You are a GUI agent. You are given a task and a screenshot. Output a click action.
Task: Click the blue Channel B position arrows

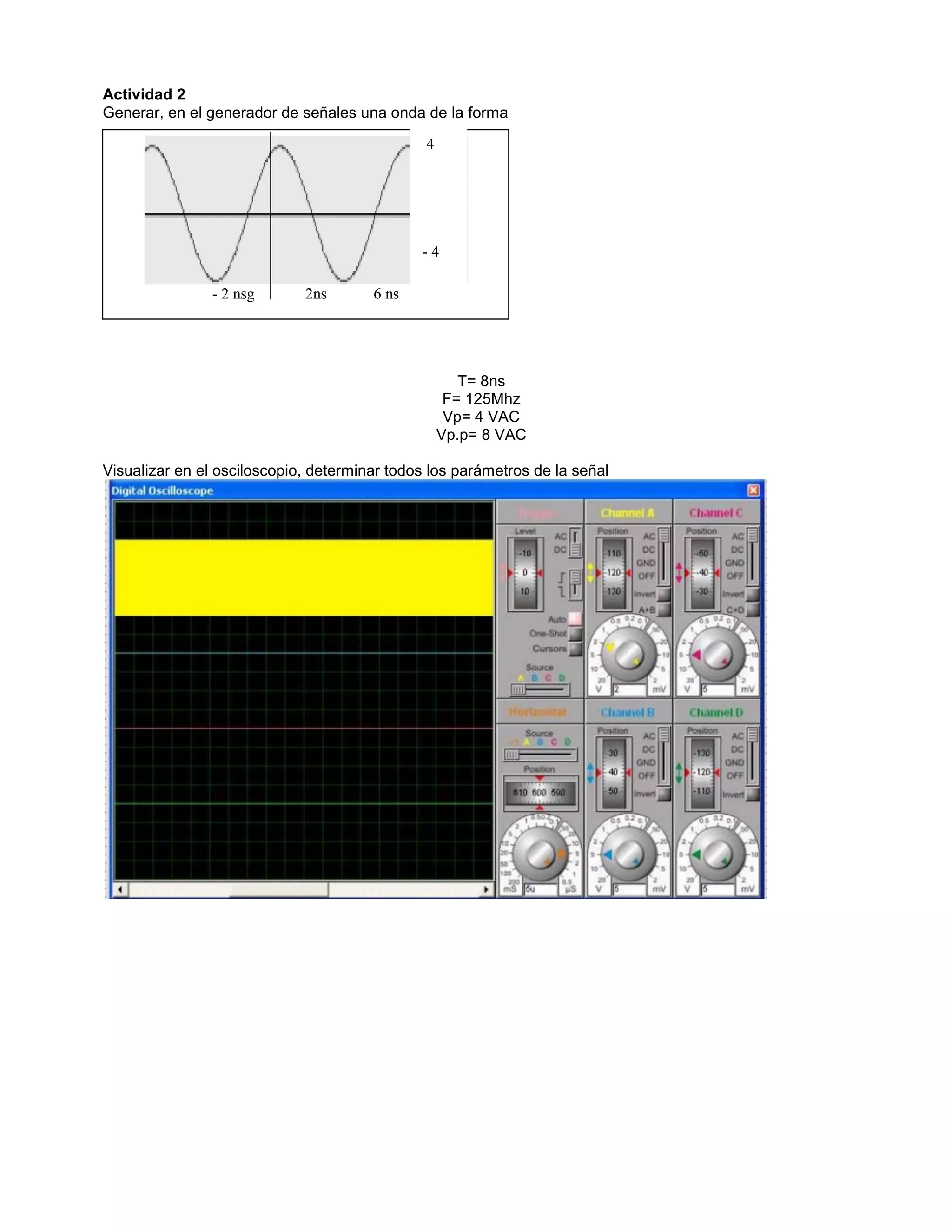[x=590, y=773]
